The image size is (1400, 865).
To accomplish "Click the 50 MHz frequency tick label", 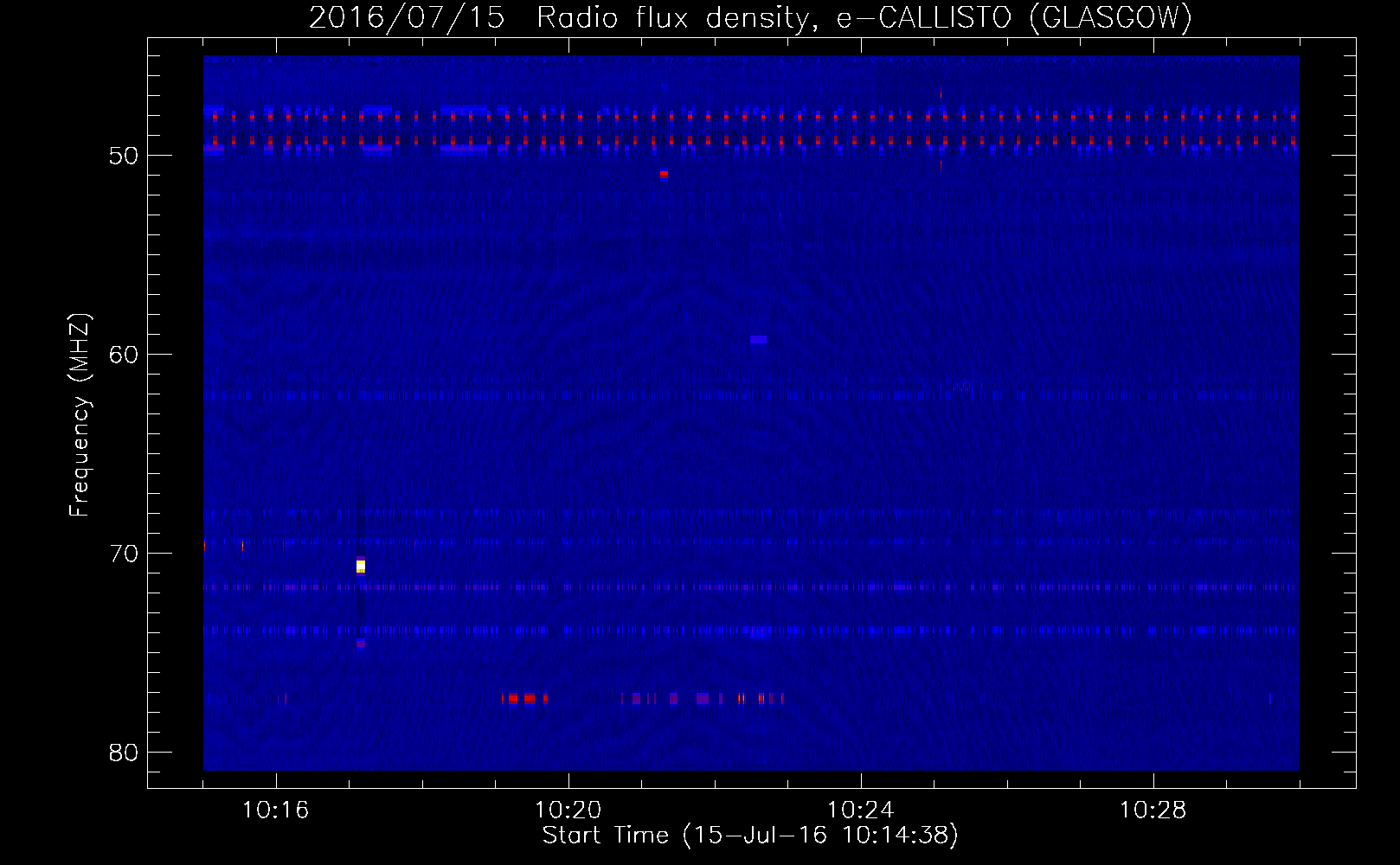I will point(124,156).
